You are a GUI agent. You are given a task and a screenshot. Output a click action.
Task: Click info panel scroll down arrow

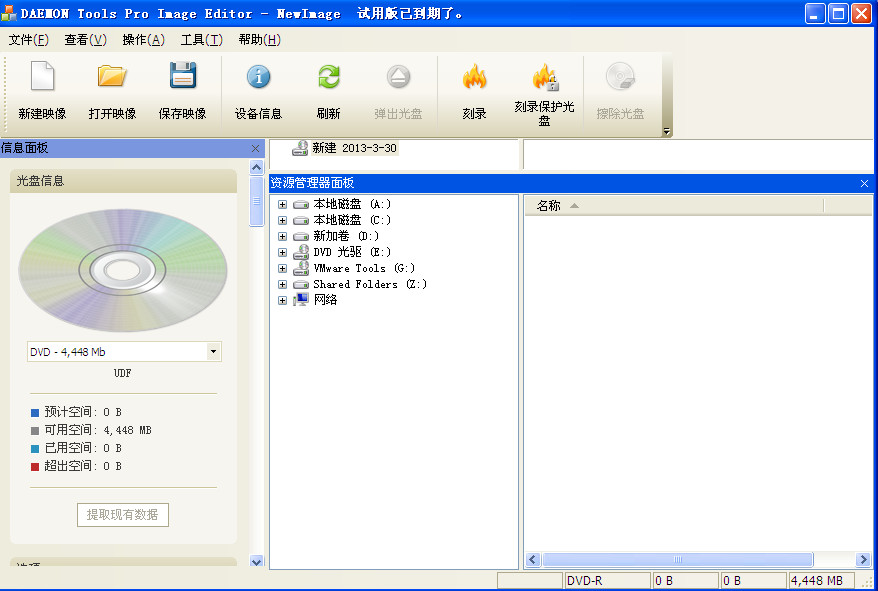pyautogui.click(x=256, y=561)
